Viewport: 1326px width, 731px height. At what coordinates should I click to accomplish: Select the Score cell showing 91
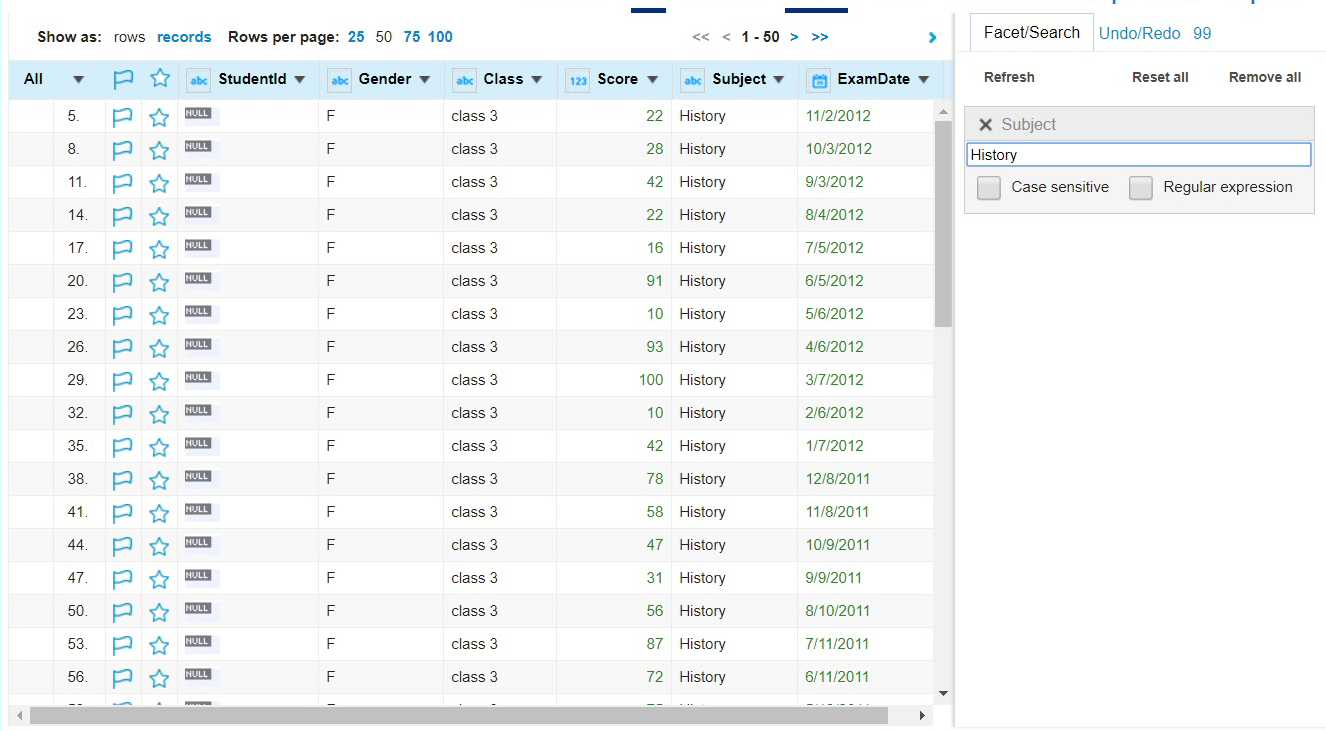click(615, 281)
